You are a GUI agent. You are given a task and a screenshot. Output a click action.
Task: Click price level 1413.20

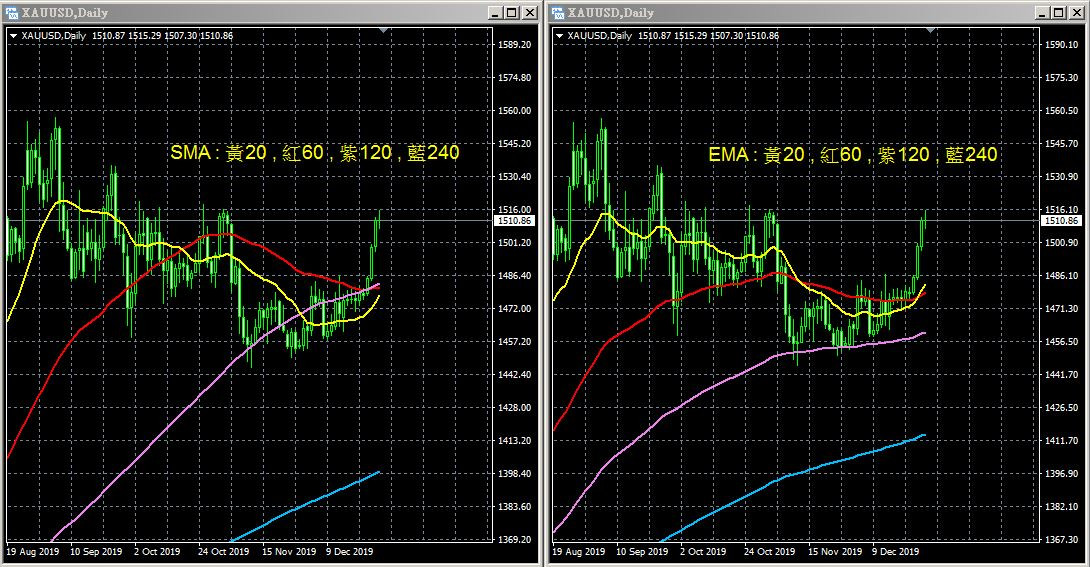tap(514, 441)
